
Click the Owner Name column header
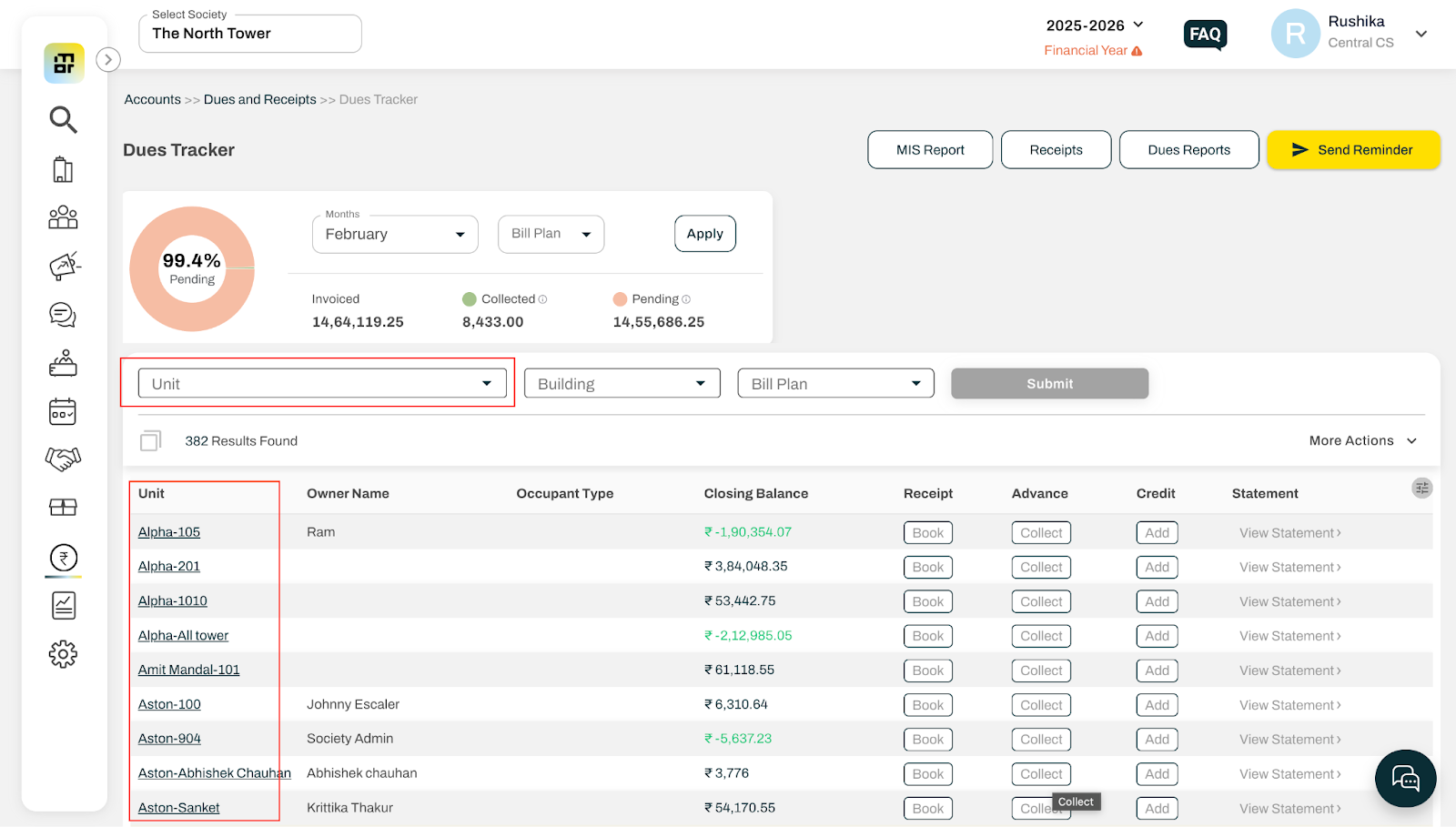[348, 494]
